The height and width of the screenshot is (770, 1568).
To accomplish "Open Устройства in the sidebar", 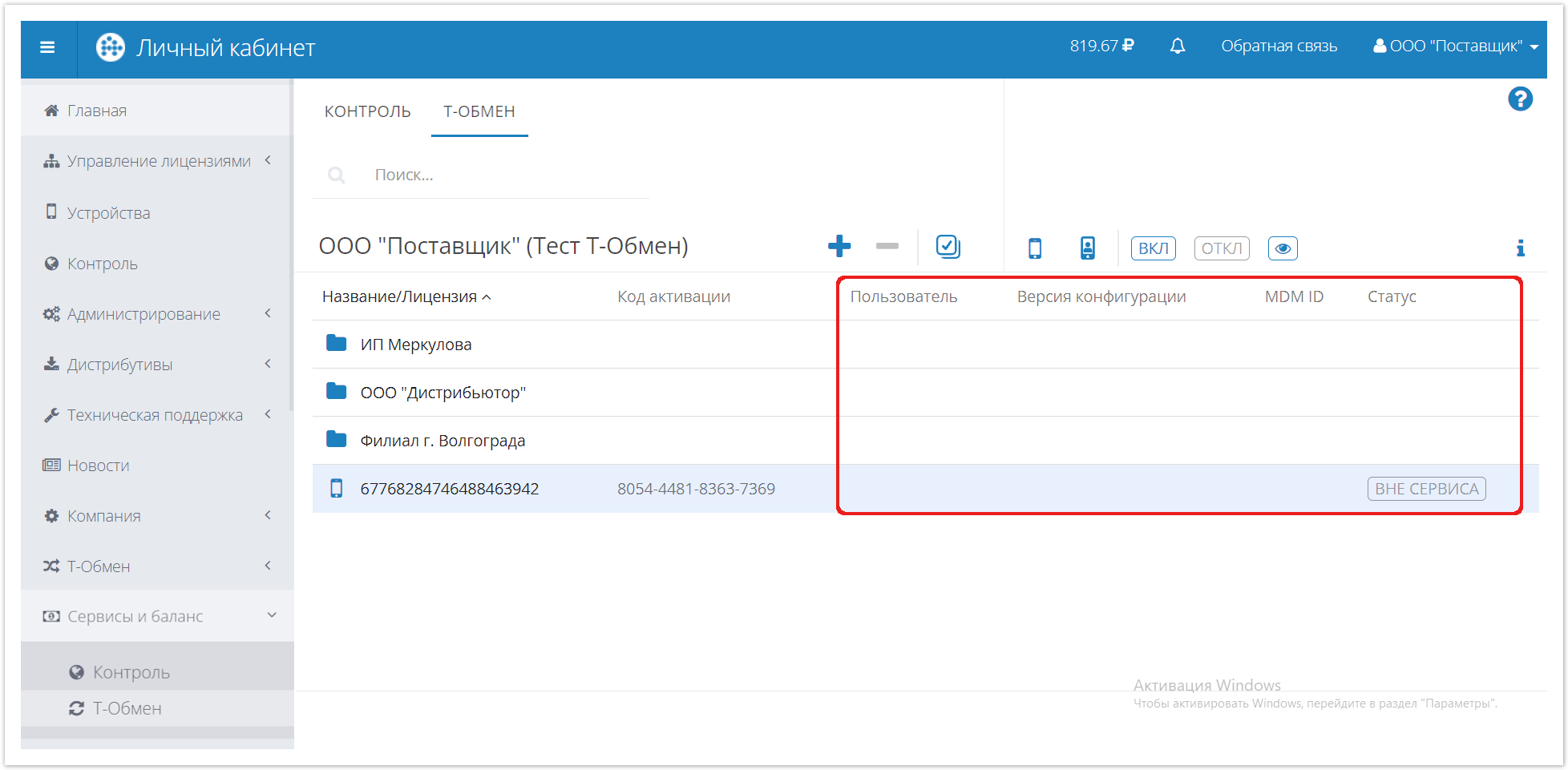I will point(108,213).
